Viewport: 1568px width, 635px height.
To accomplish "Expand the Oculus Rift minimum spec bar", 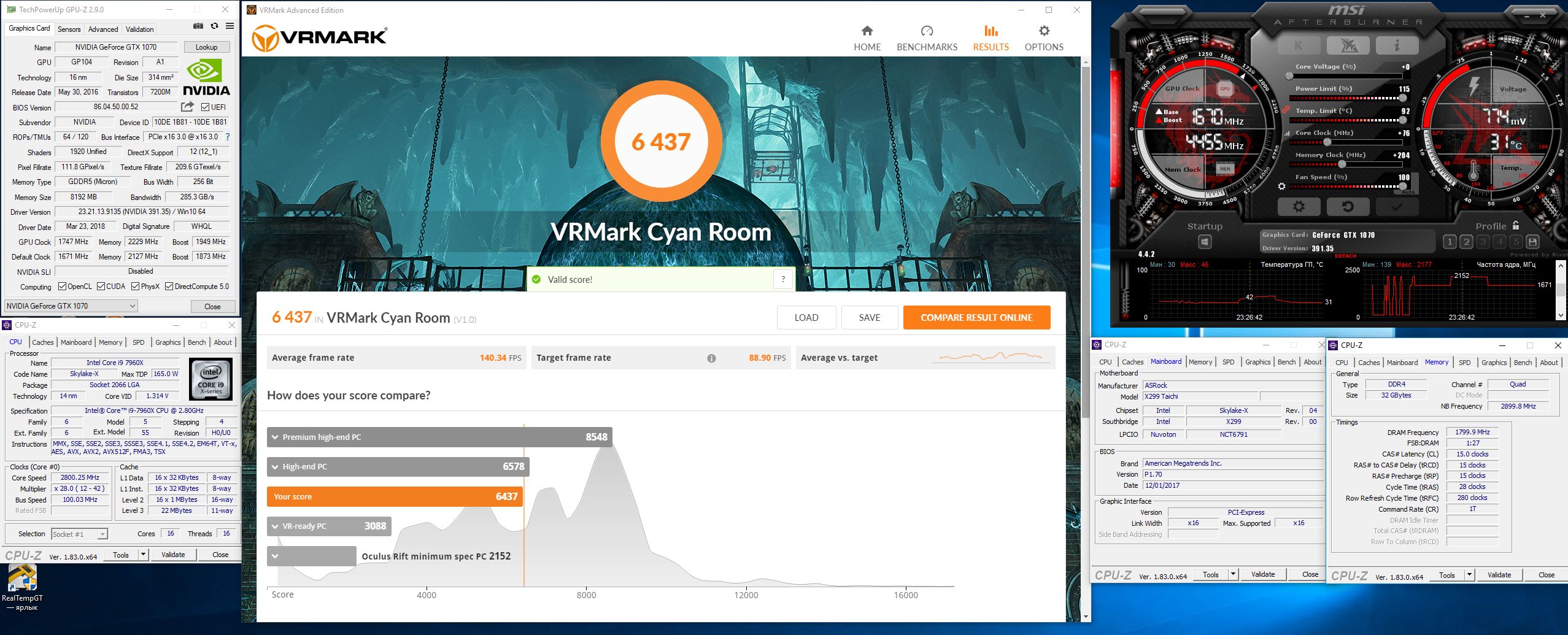I will [274, 556].
